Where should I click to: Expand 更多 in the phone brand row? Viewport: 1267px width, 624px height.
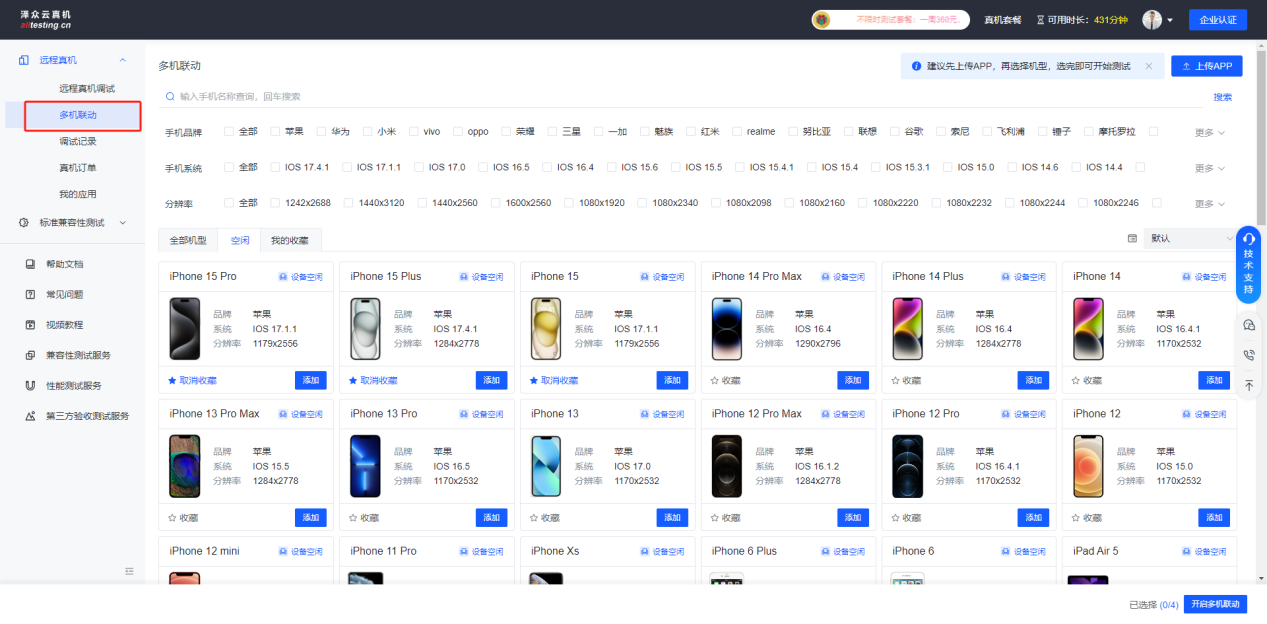point(1209,133)
